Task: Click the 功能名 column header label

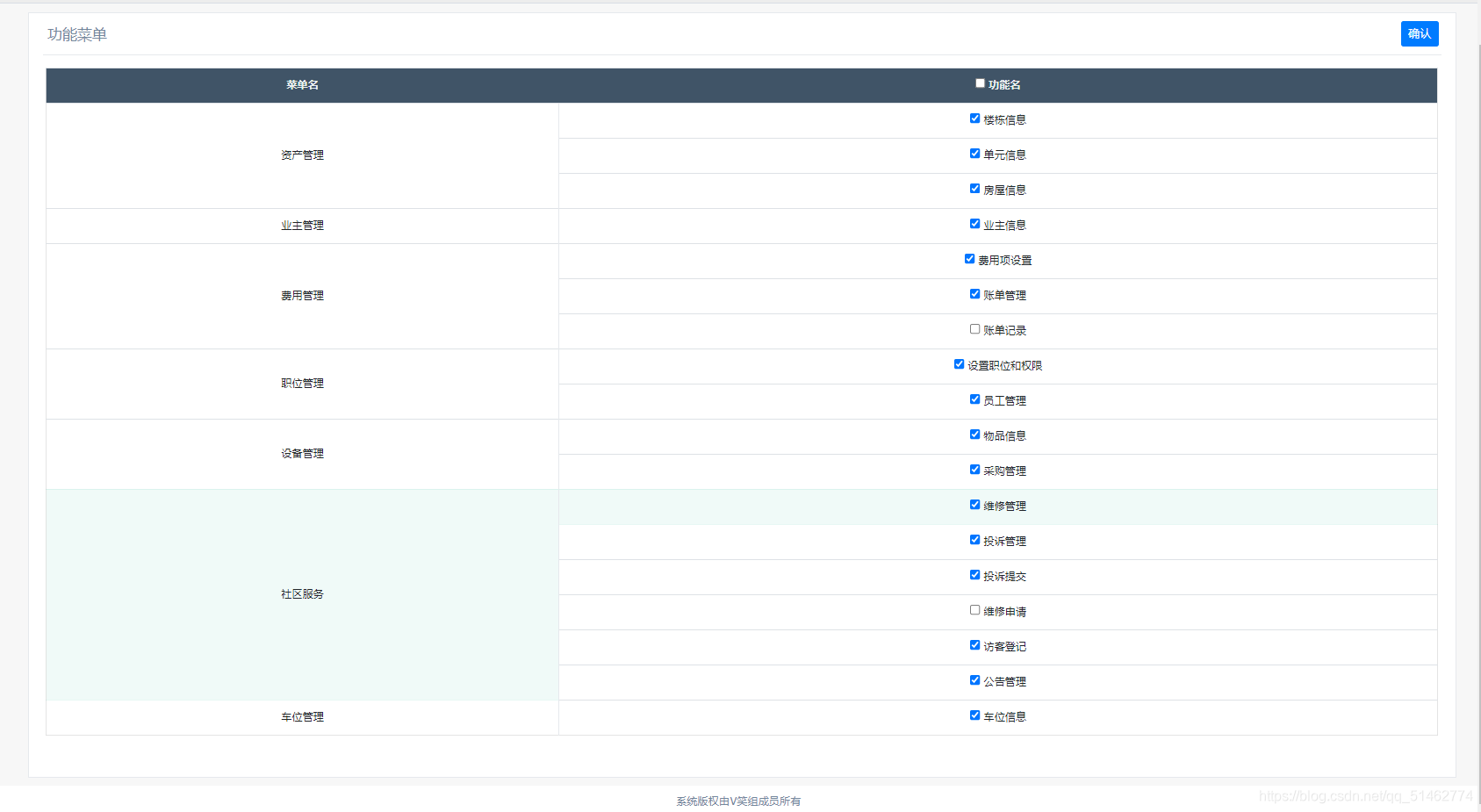Action: pos(1004,85)
